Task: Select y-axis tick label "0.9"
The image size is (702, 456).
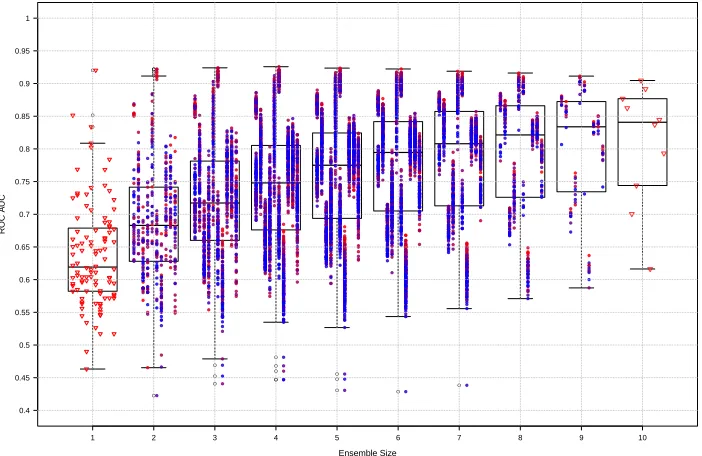Action: point(24,84)
